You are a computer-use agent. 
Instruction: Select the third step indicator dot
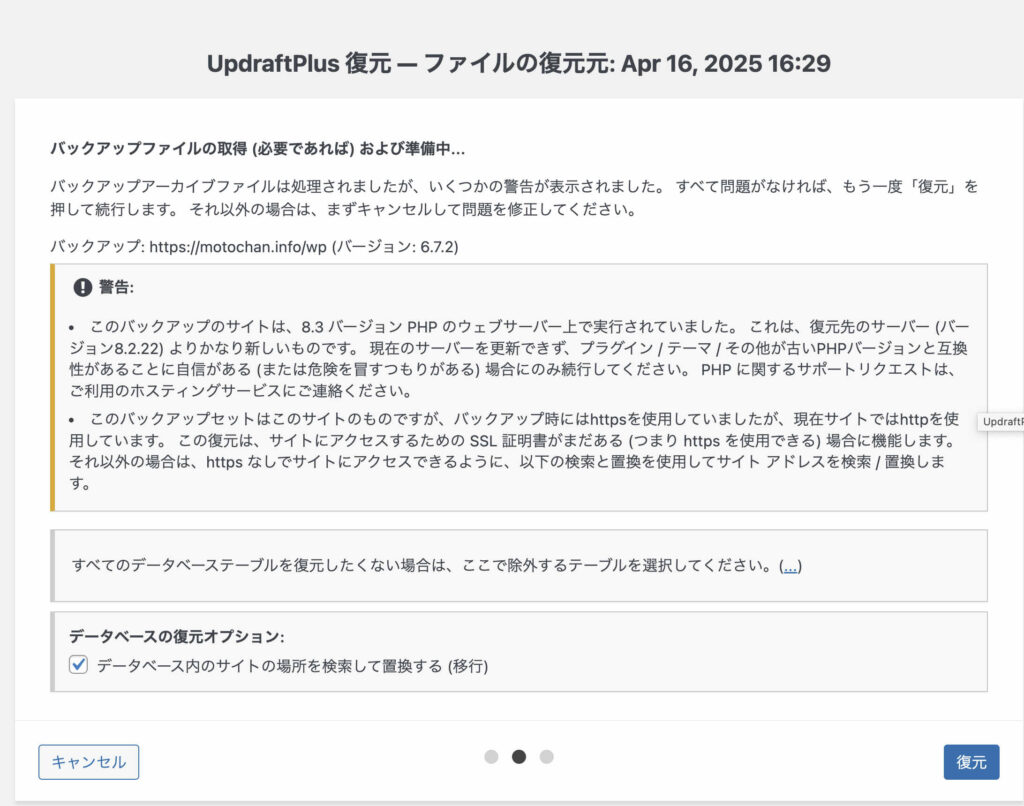(547, 756)
